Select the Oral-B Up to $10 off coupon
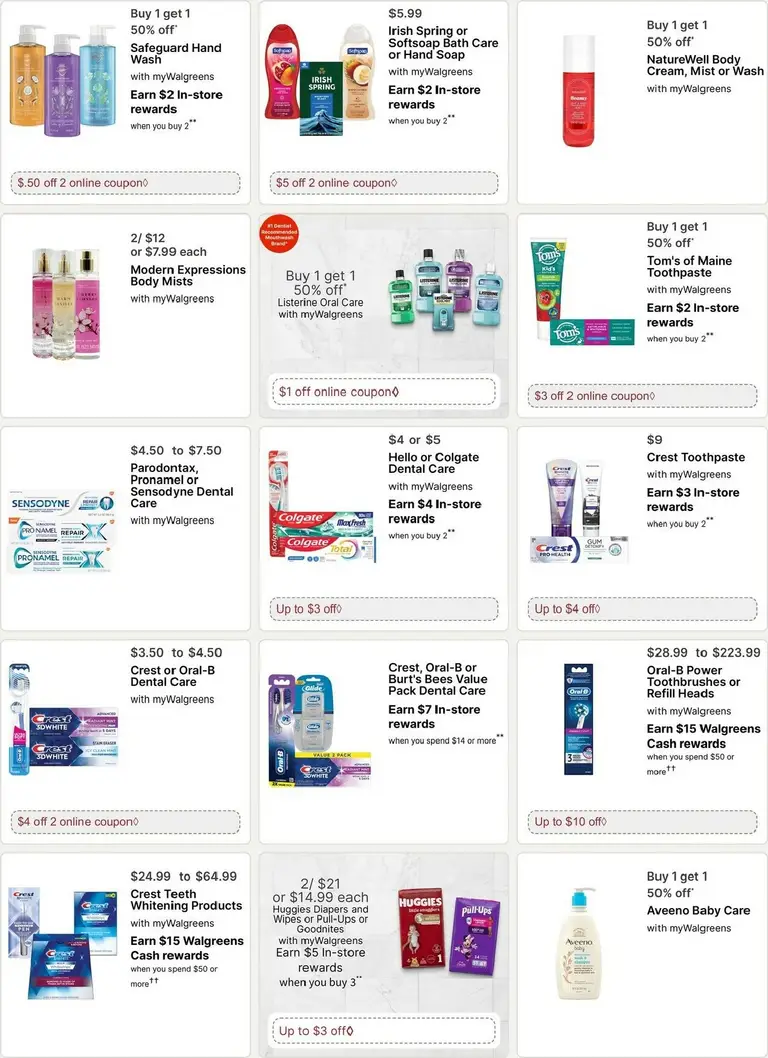Viewport: 768px width, 1058px height. (x=642, y=822)
